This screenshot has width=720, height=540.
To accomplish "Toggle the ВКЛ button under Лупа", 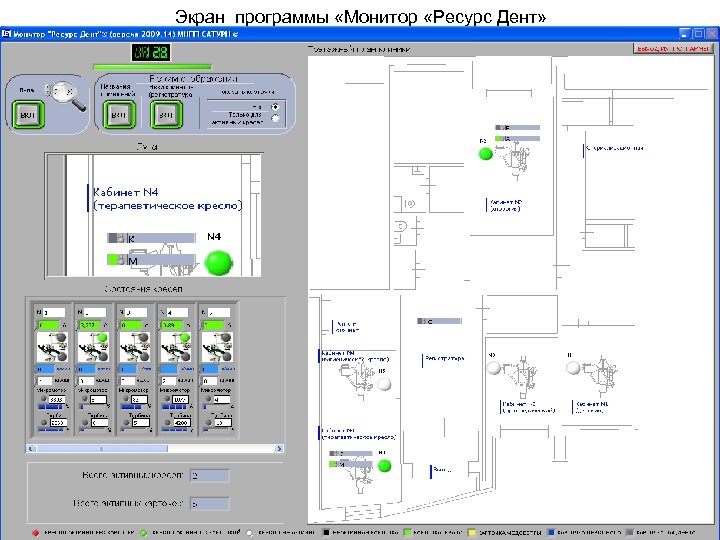I will pyautogui.click(x=28, y=115).
